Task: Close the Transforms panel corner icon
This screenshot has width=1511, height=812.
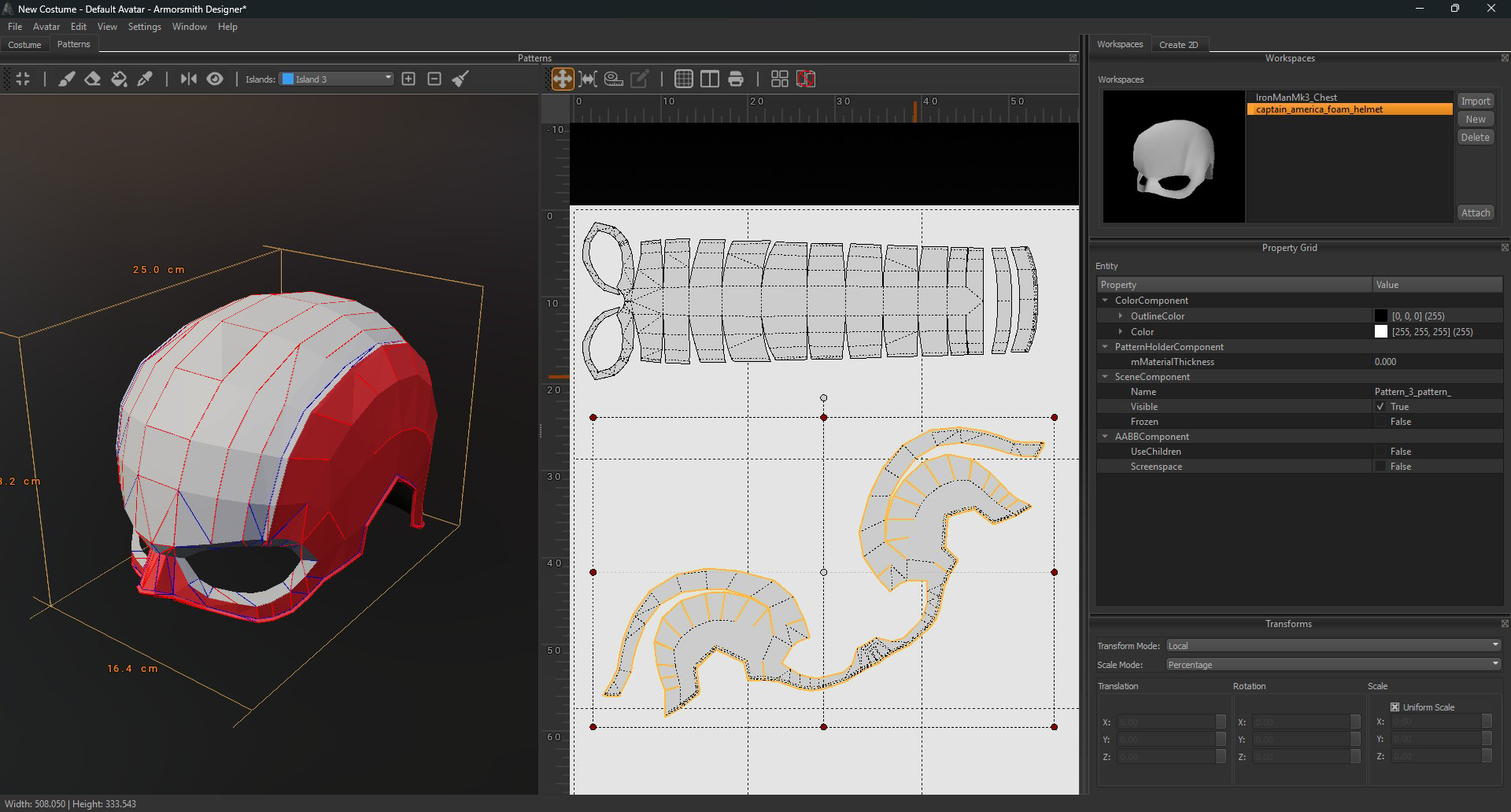Action: point(1505,624)
